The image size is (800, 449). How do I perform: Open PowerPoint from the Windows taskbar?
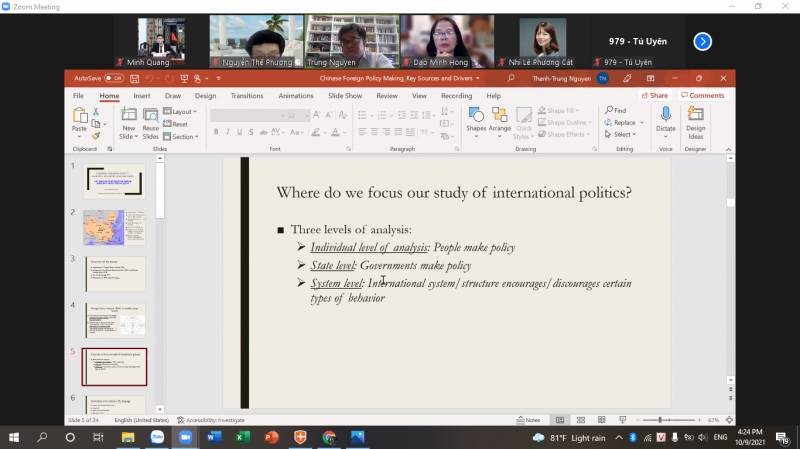pos(271,437)
